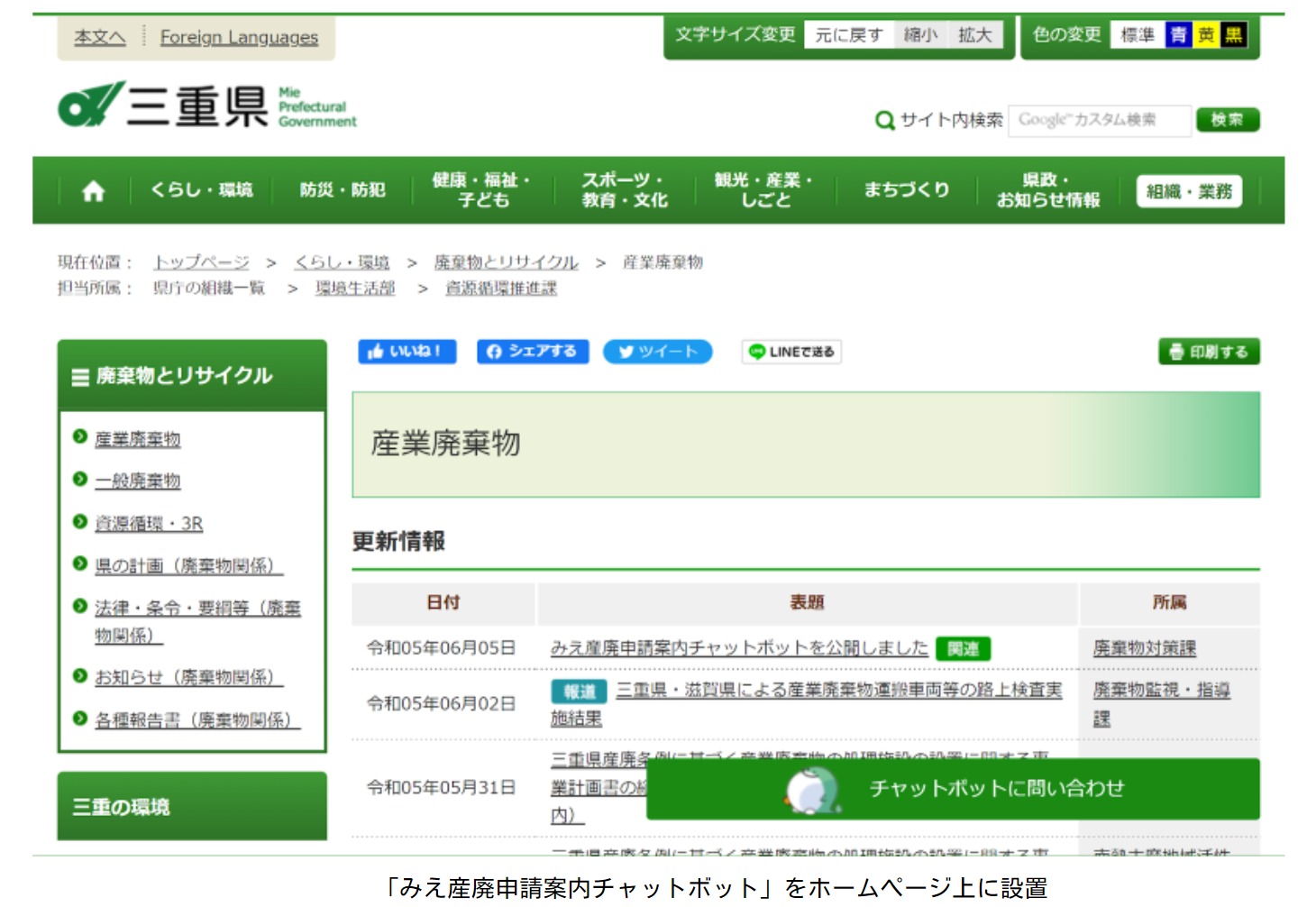Open the chatbot mascot inquiry banner
Screen dimensions: 1316x907
[953, 789]
